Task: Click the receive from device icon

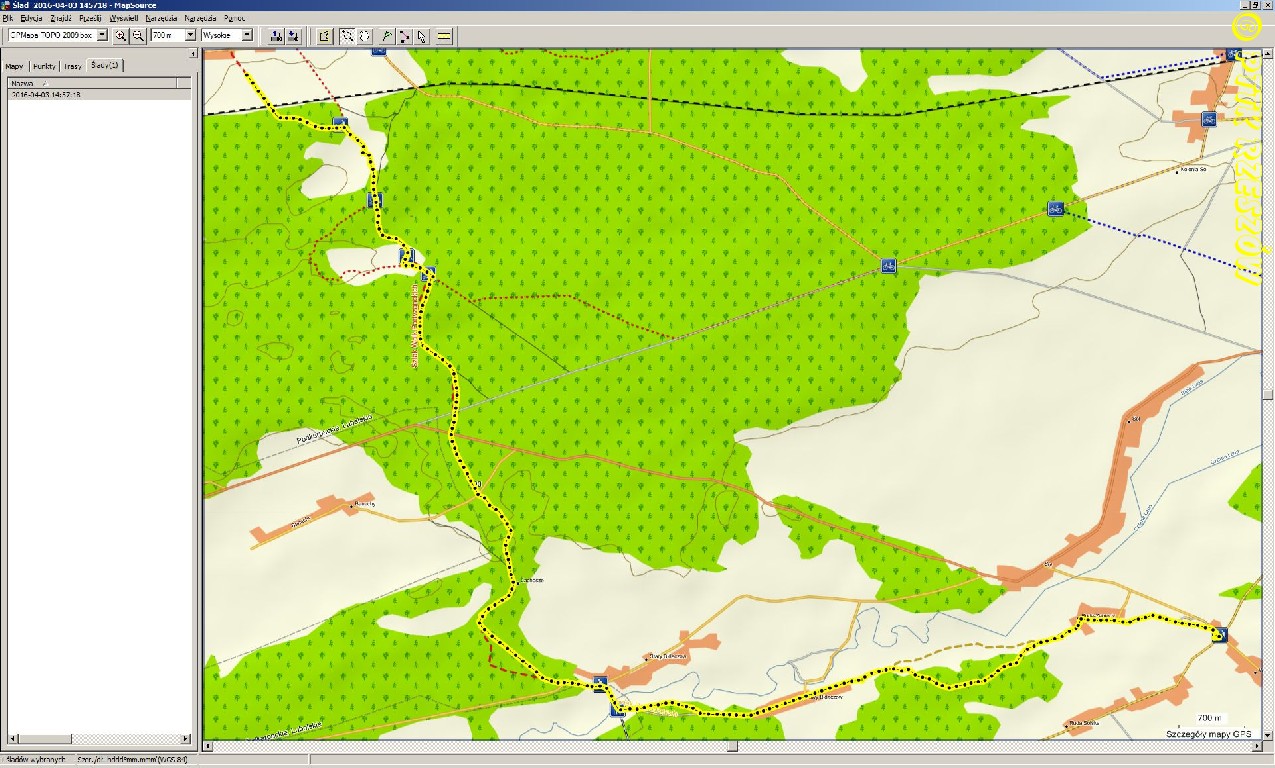Action: coord(293,36)
